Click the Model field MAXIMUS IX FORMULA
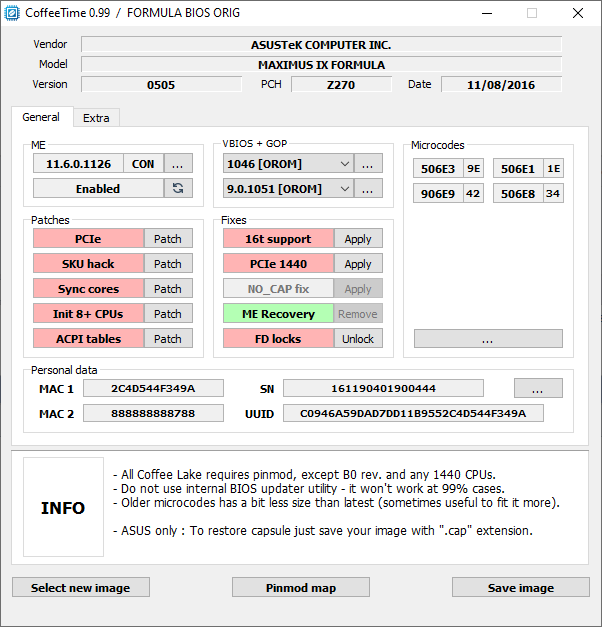Image resolution: width=602 pixels, height=627 pixels. [321, 64]
